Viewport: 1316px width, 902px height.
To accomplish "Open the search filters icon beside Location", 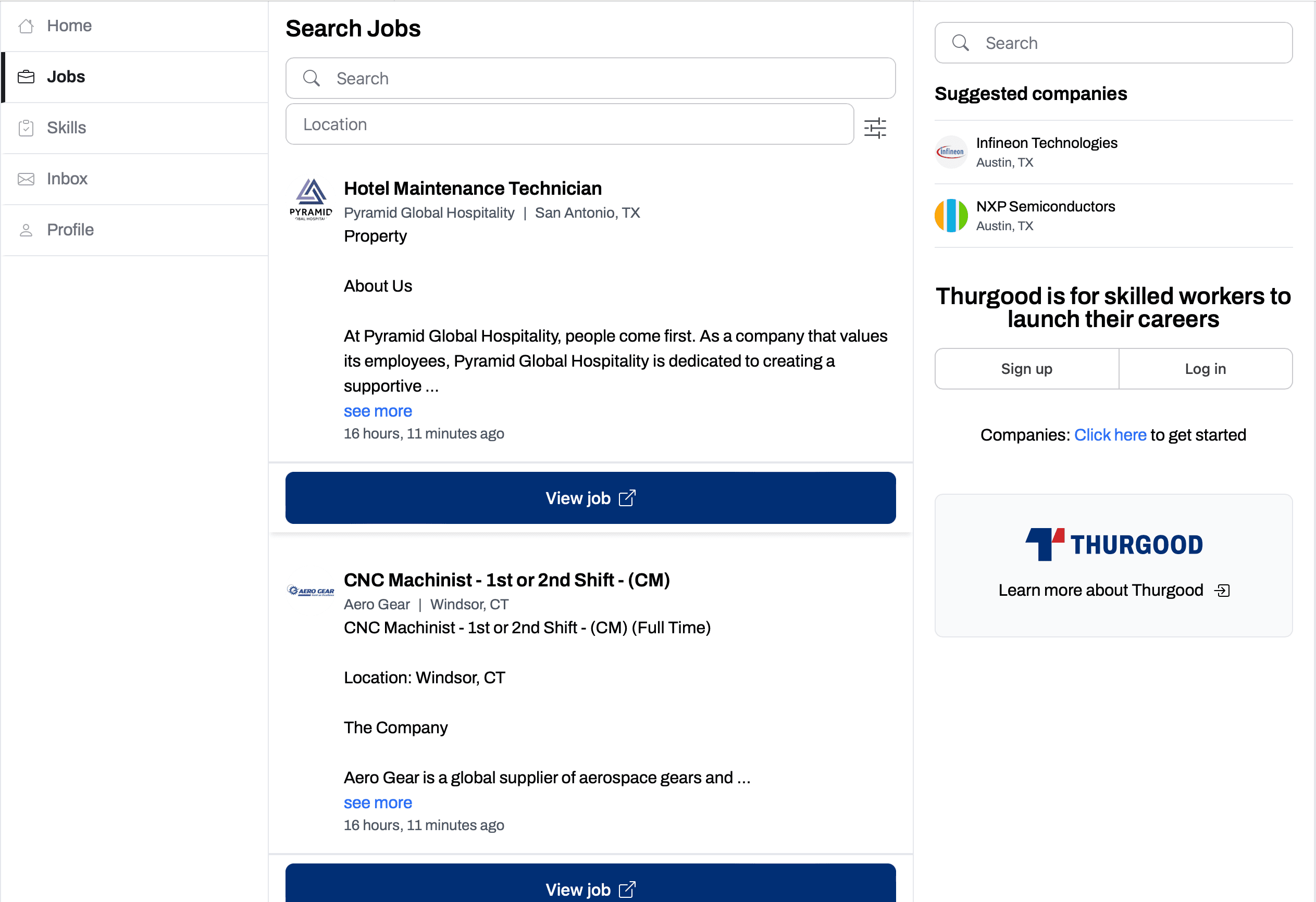I will click(x=875, y=127).
